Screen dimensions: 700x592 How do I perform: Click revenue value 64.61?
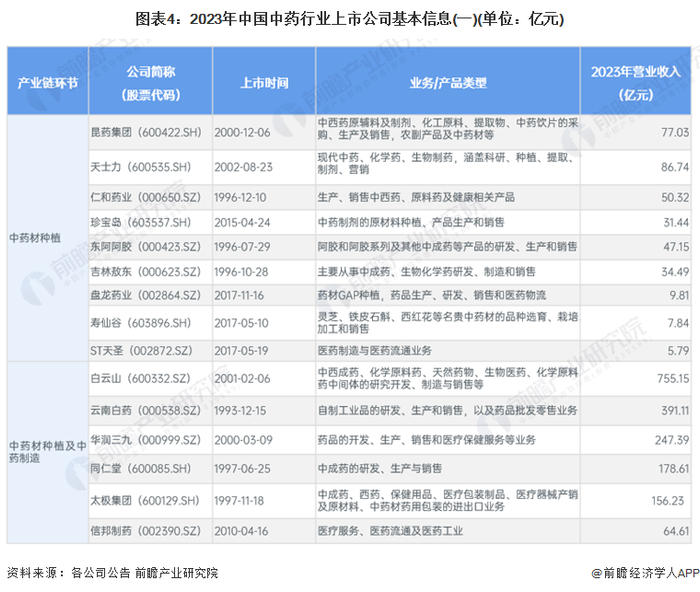point(676,531)
